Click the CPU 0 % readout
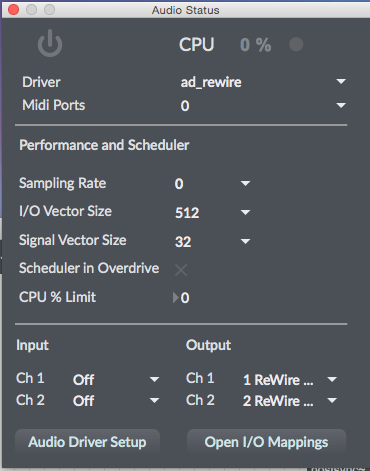The width and height of the screenshot is (370, 471). click(x=255, y=45)
